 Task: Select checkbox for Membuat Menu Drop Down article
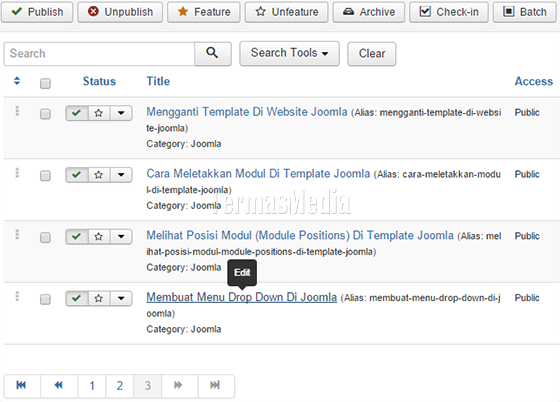[x=45, y=299]
